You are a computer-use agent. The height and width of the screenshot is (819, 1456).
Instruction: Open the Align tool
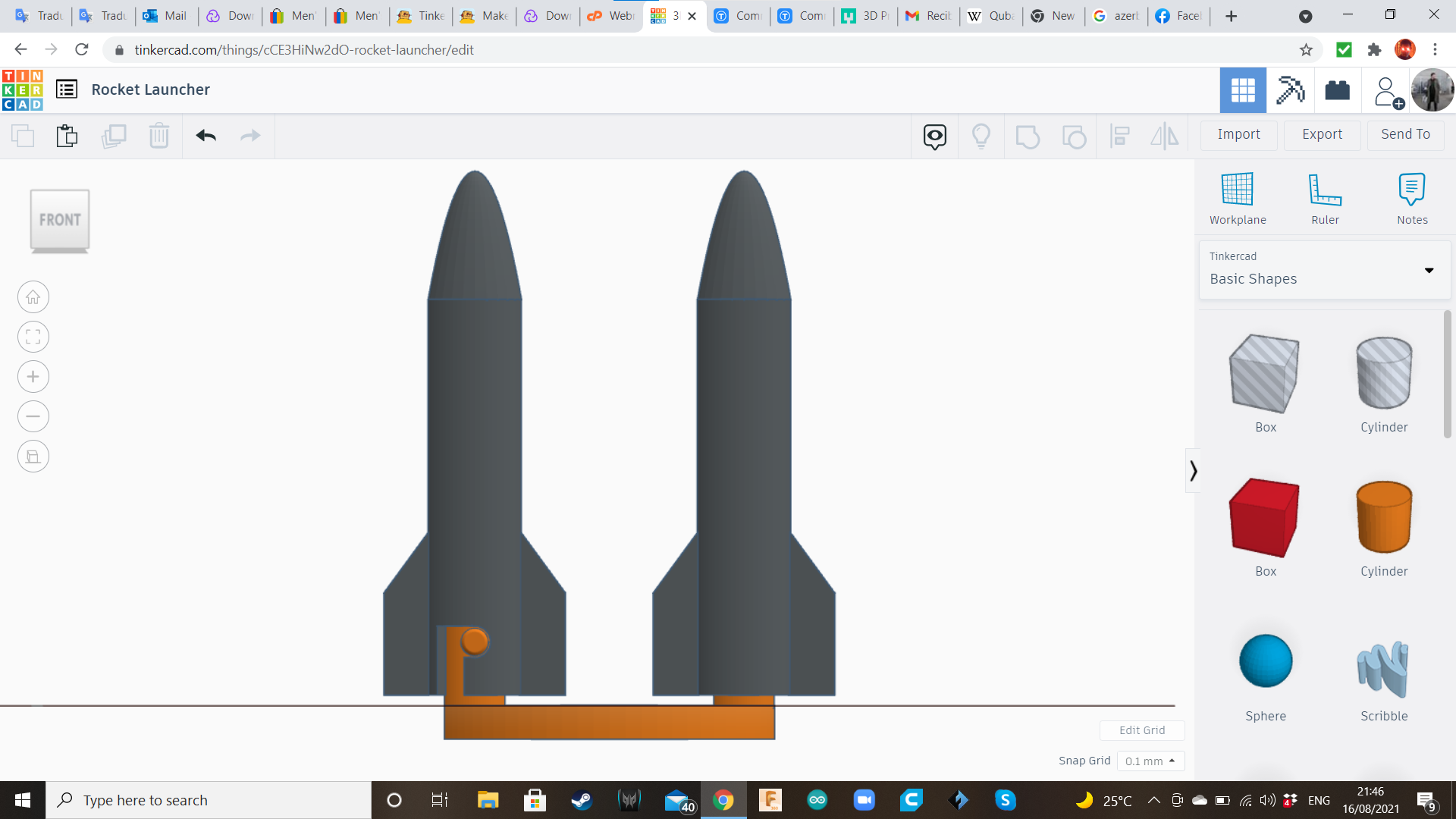(x=1120, y=136)
